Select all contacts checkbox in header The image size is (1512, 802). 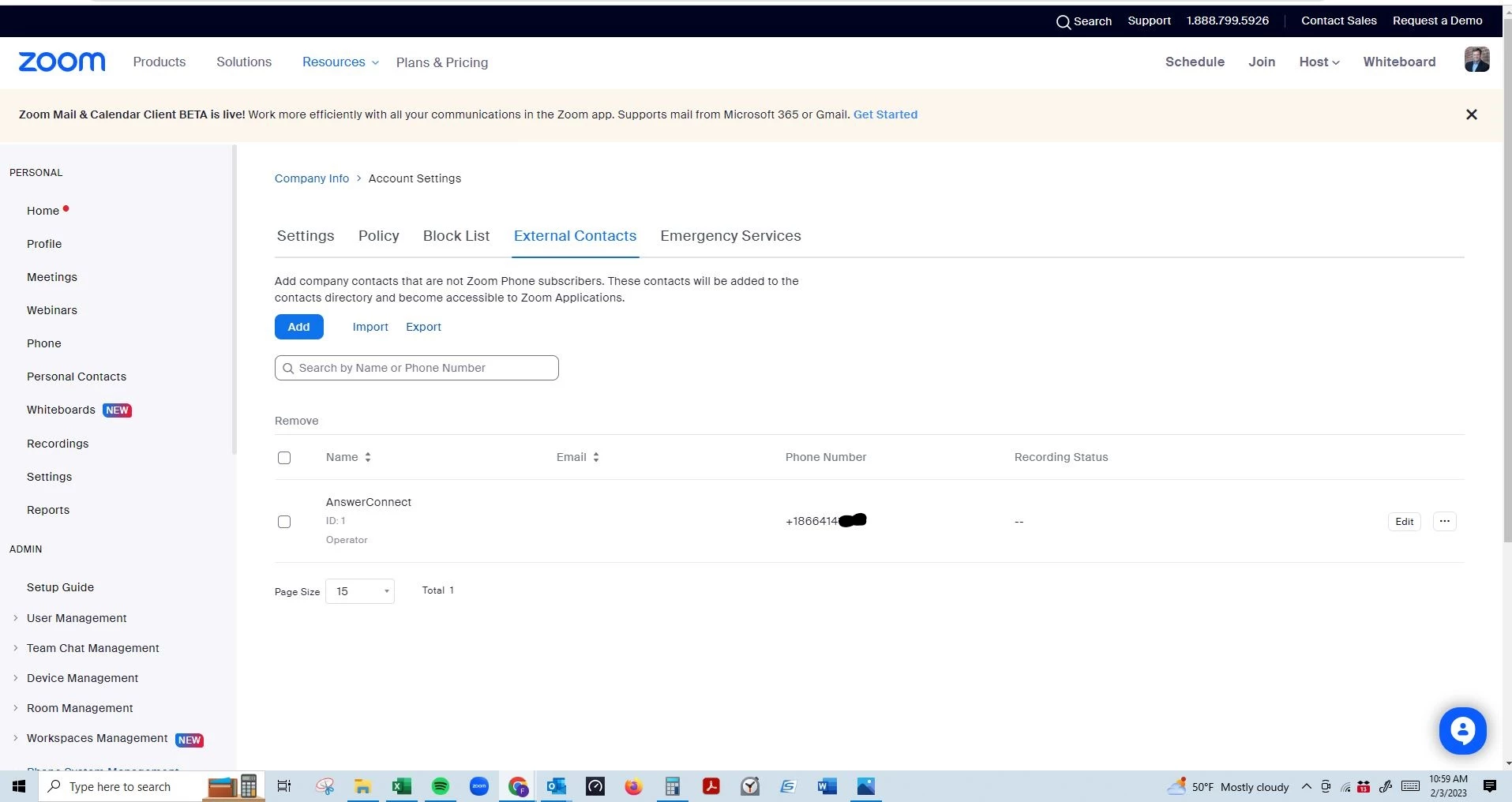pyautogui.click(x=284, y=458)
